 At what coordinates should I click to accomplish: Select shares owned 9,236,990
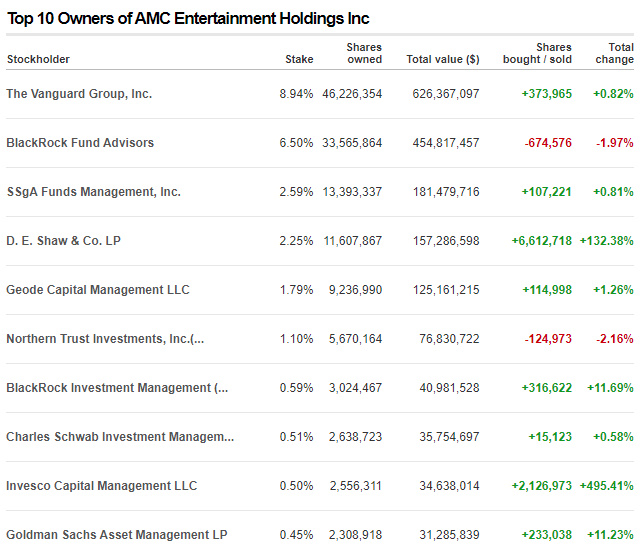(x=356, y=290)
